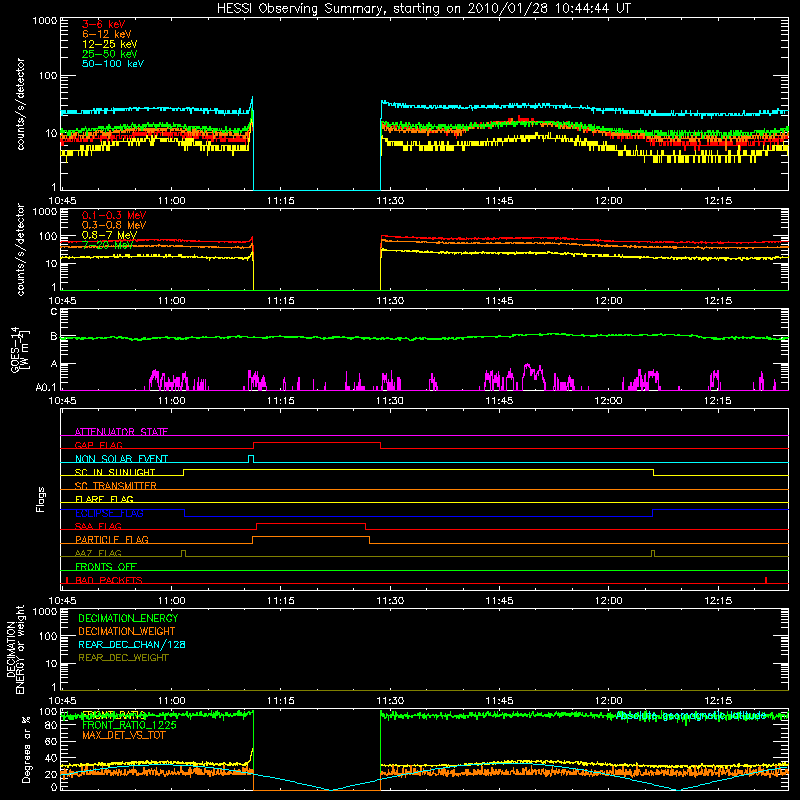The image size is (800, 800).
Task: Click the 25-50 keV legend label
Action: (x=110, y=54)
